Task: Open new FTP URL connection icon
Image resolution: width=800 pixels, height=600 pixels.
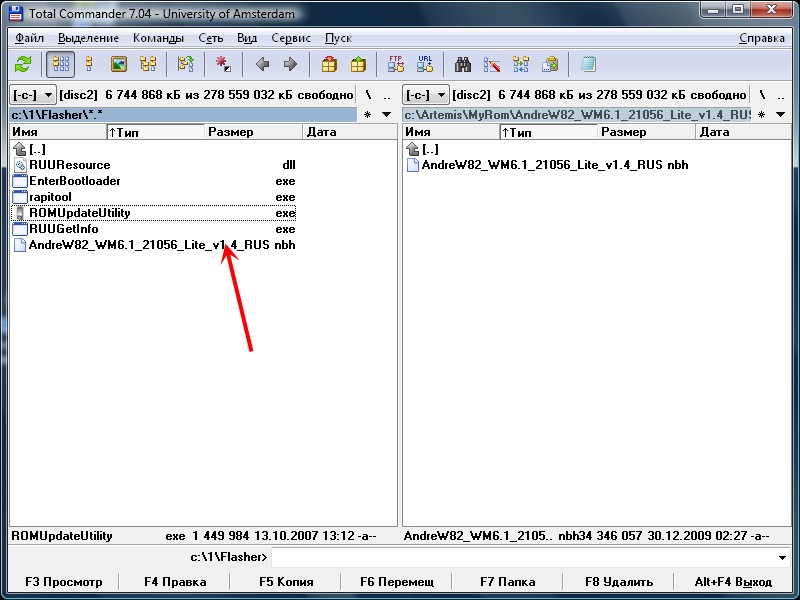Action: pos(424,64)
